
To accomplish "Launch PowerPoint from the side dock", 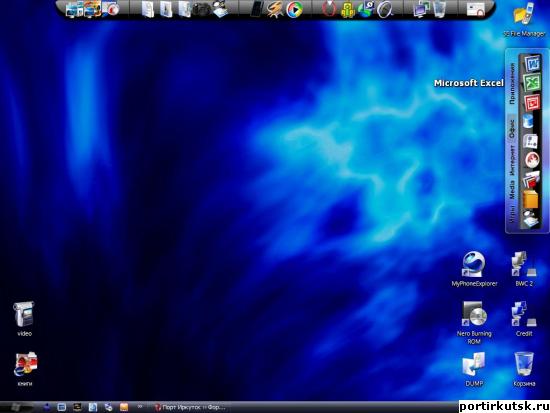I will pyautogui.click(x=532, y=103).
